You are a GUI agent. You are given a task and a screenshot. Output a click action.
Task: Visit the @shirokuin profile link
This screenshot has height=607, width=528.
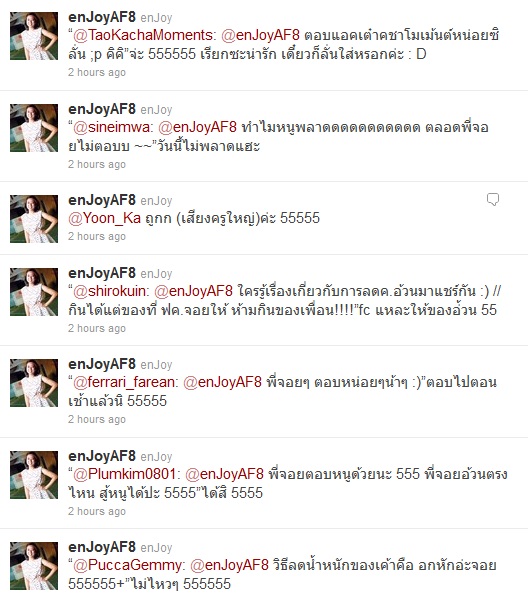click(110, 291)
